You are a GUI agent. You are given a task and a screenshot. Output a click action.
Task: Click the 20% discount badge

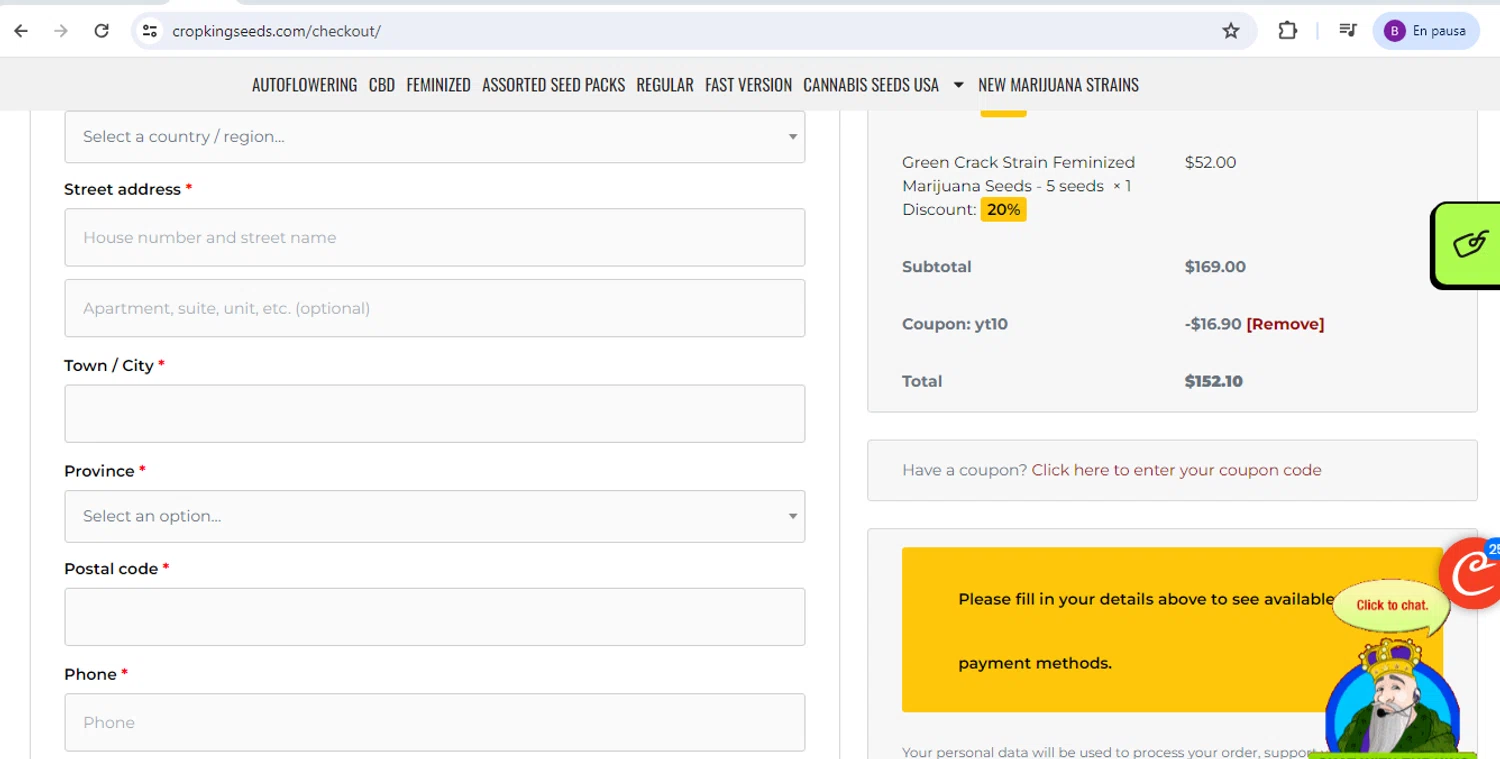click(x=1003, y=210)
